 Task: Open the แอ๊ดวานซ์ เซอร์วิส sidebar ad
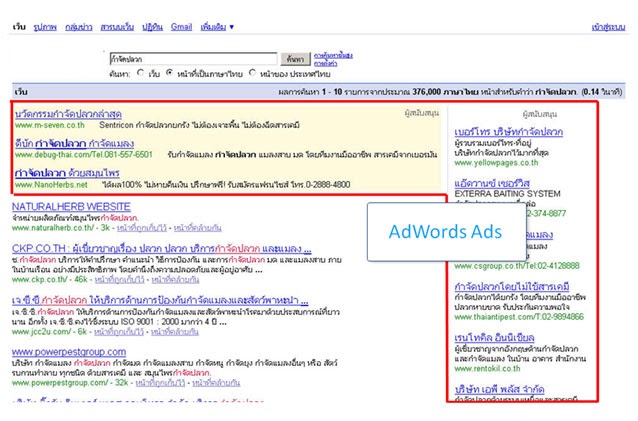pyautogui.click(x=492, y=183)
